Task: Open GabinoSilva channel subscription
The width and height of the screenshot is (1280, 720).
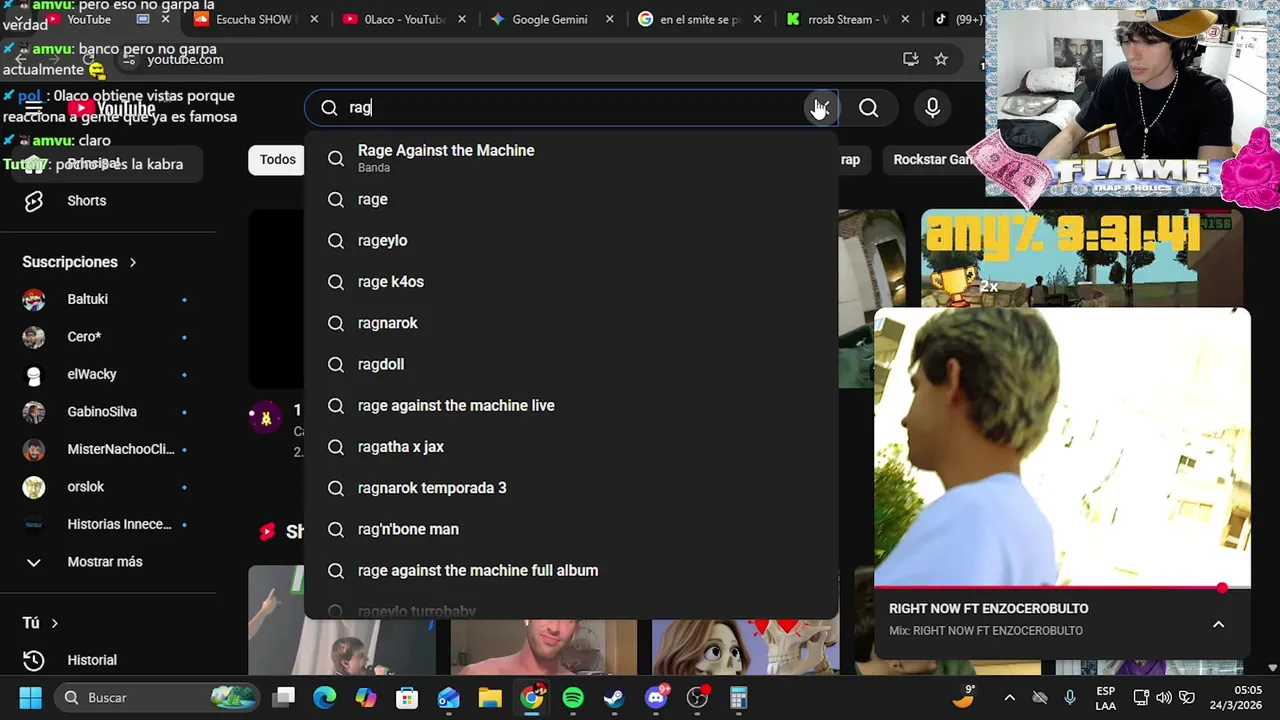Action: [108, 412]
